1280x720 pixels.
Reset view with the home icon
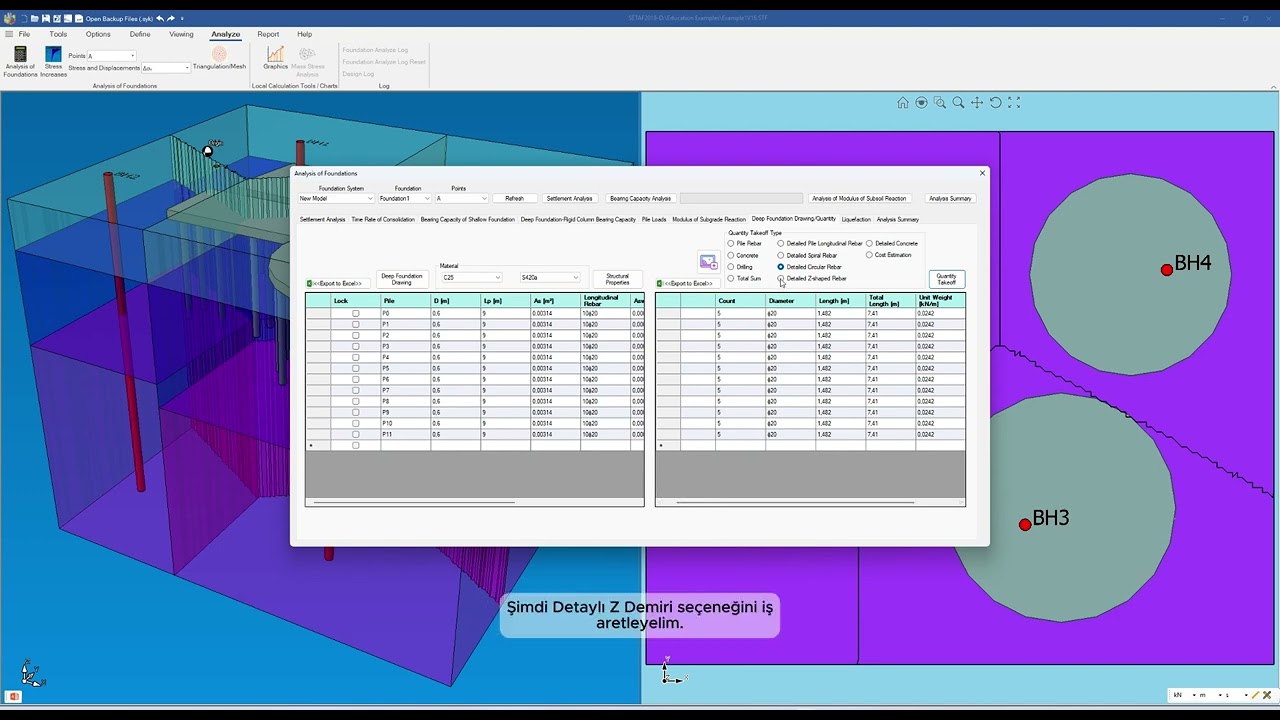pyautogui.click(x=903, y=102)
